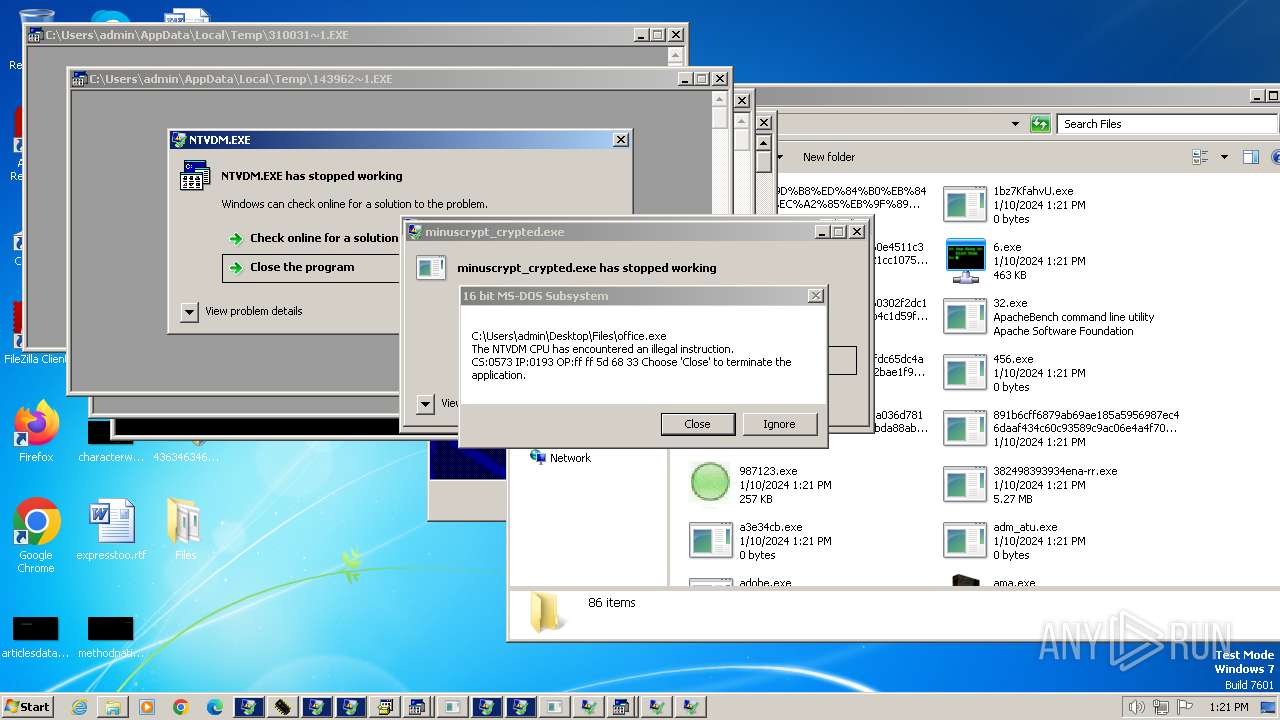Click scroll-up arrow in 310031~1.EXE window
1280x720 pixels.
point(676,55)
